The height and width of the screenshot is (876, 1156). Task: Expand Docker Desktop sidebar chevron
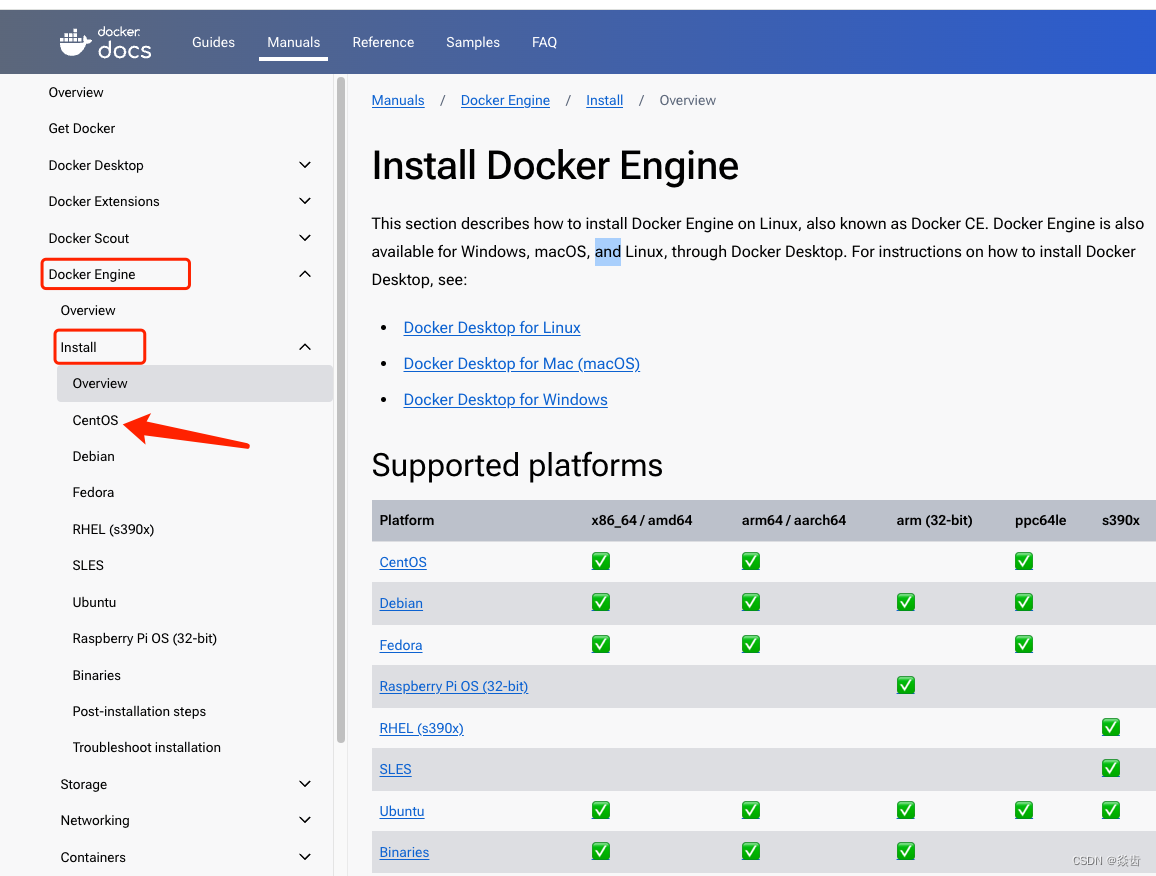(304, 164)
